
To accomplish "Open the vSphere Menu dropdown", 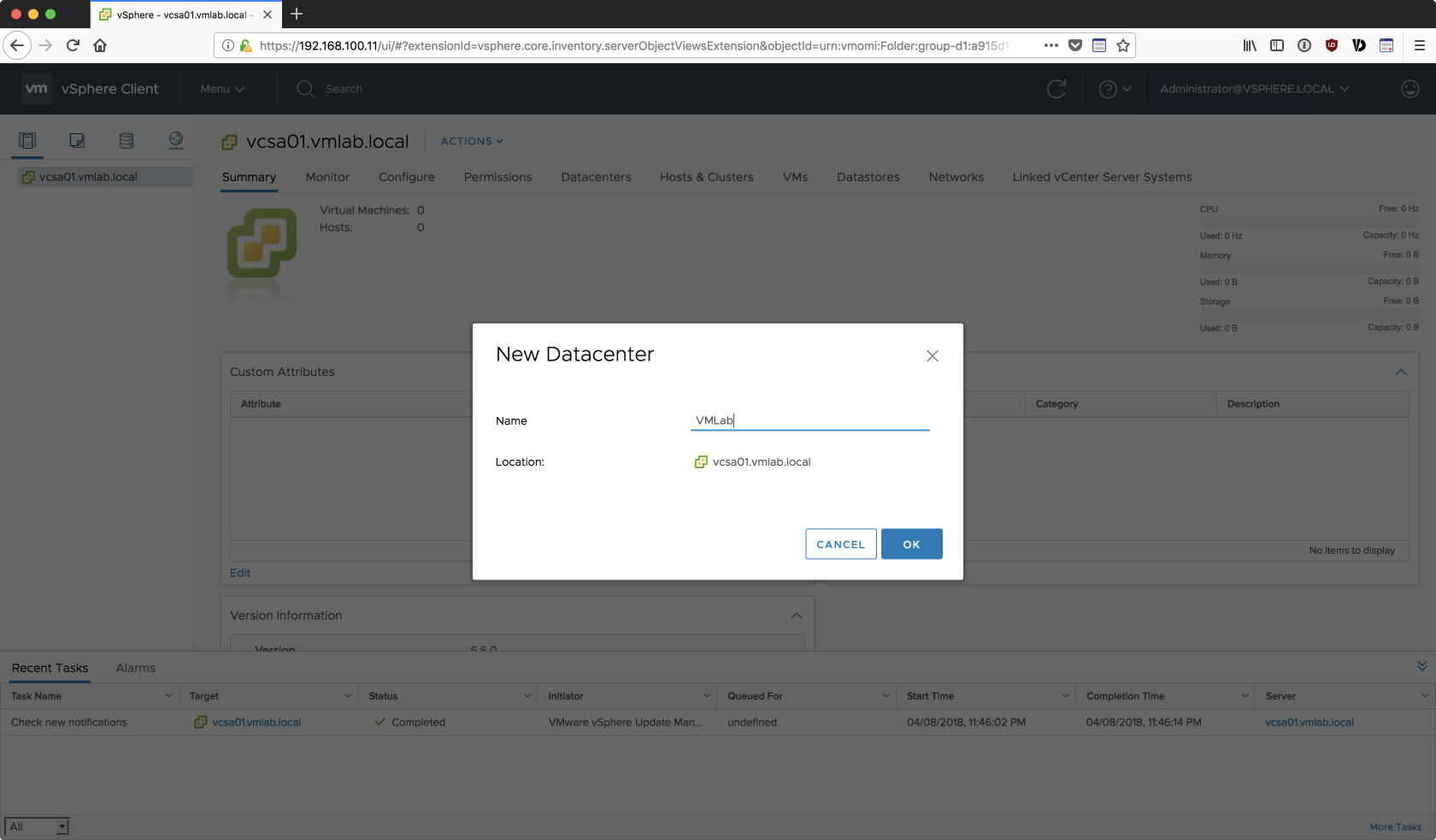I will coord(222,89).
